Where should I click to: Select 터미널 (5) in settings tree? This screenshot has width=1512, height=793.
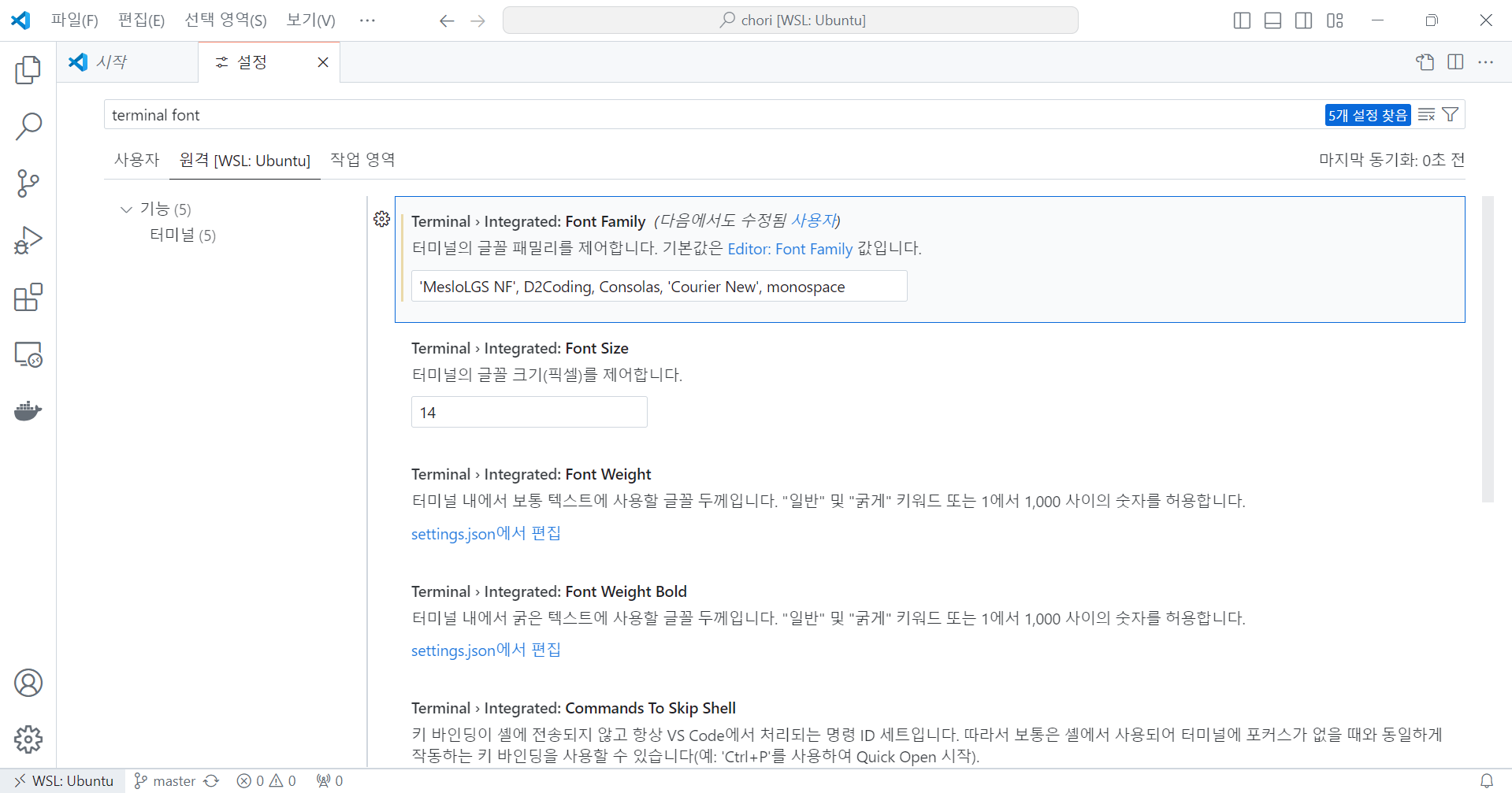(183, 235)
